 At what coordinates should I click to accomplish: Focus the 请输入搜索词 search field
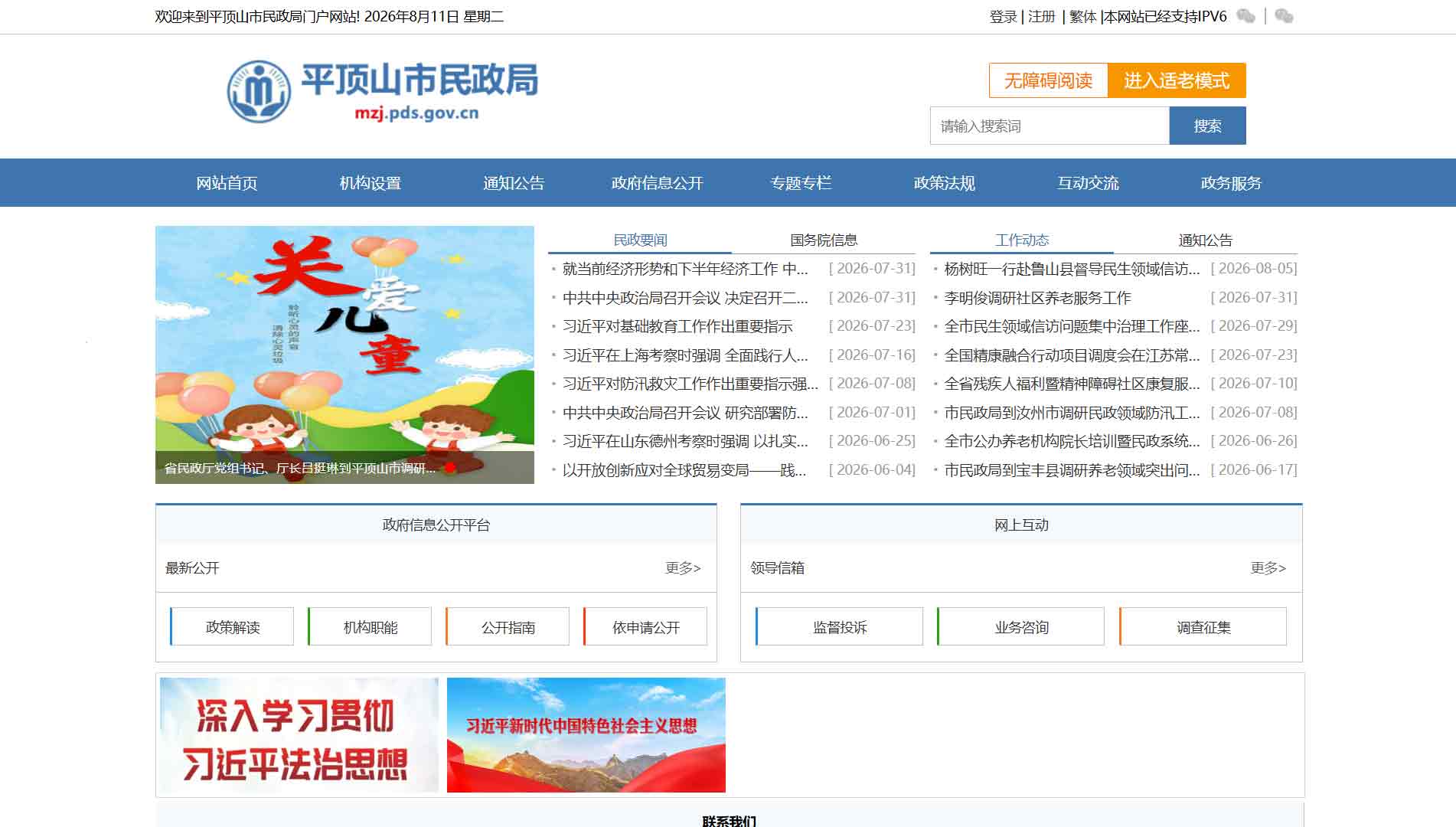coord(1050,126)
